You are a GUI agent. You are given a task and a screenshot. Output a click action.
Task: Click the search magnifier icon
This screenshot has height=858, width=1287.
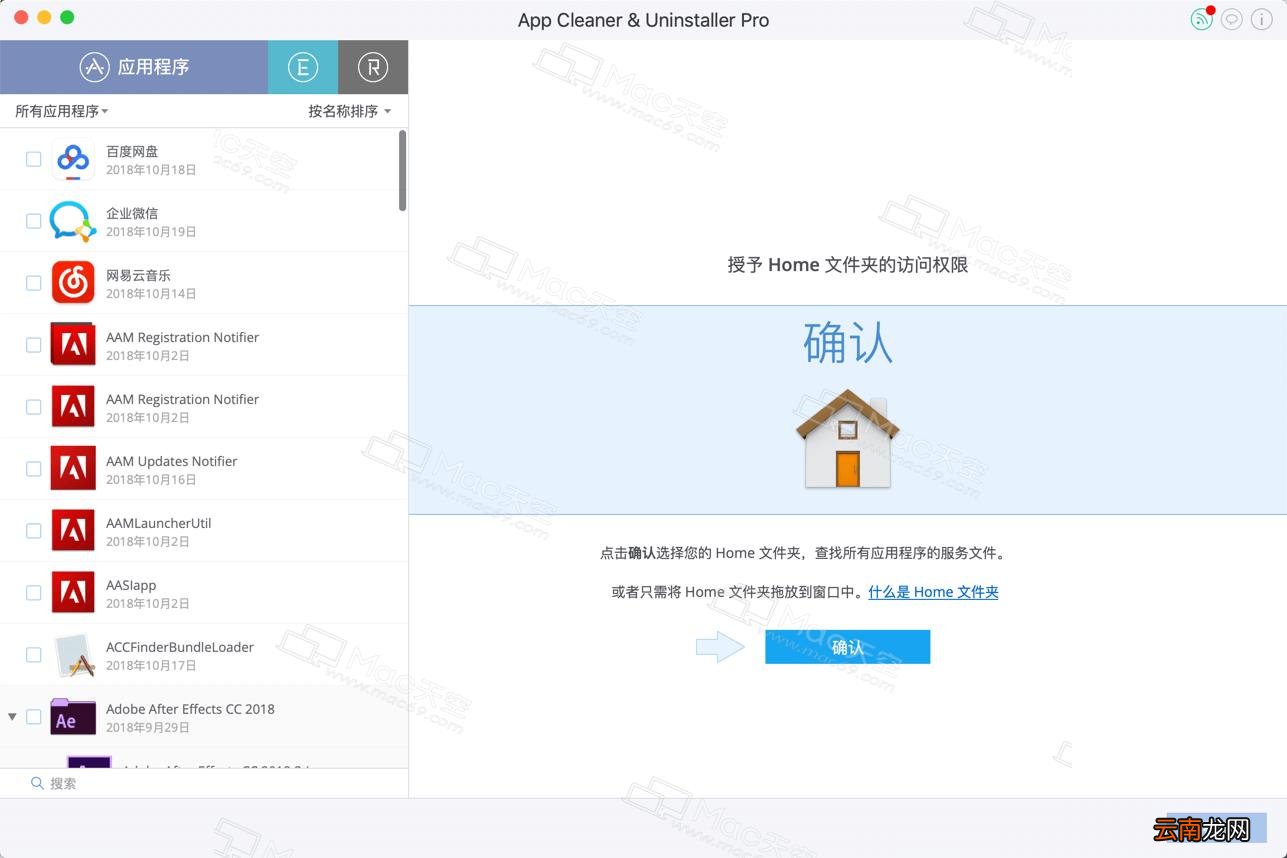[37, 783]
